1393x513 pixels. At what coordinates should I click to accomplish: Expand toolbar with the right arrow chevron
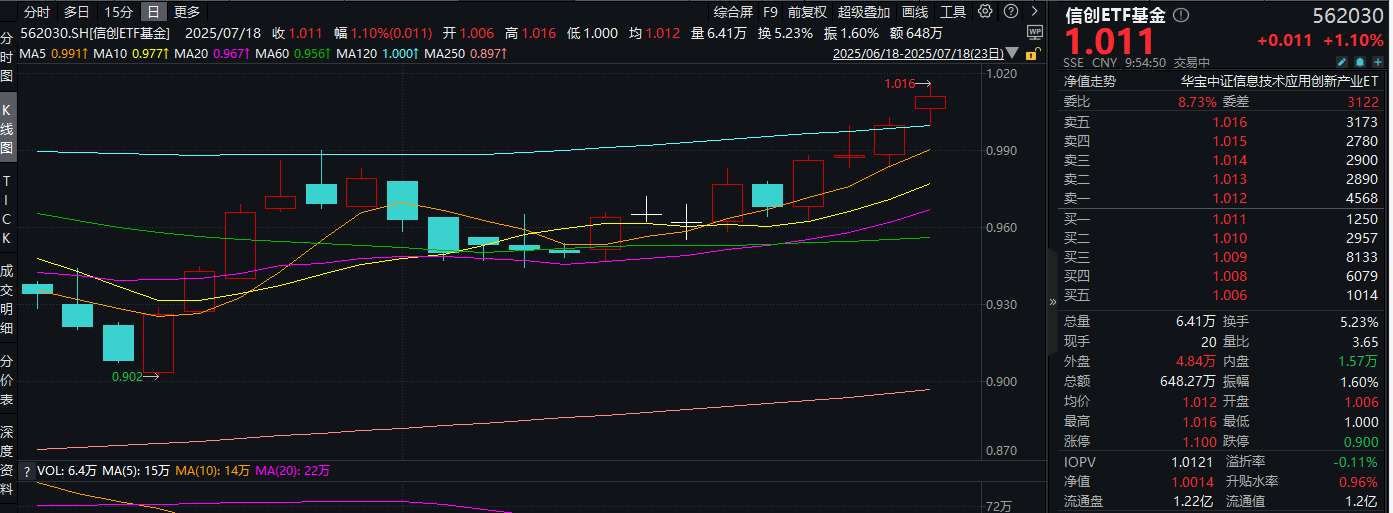pos(1033,12)
